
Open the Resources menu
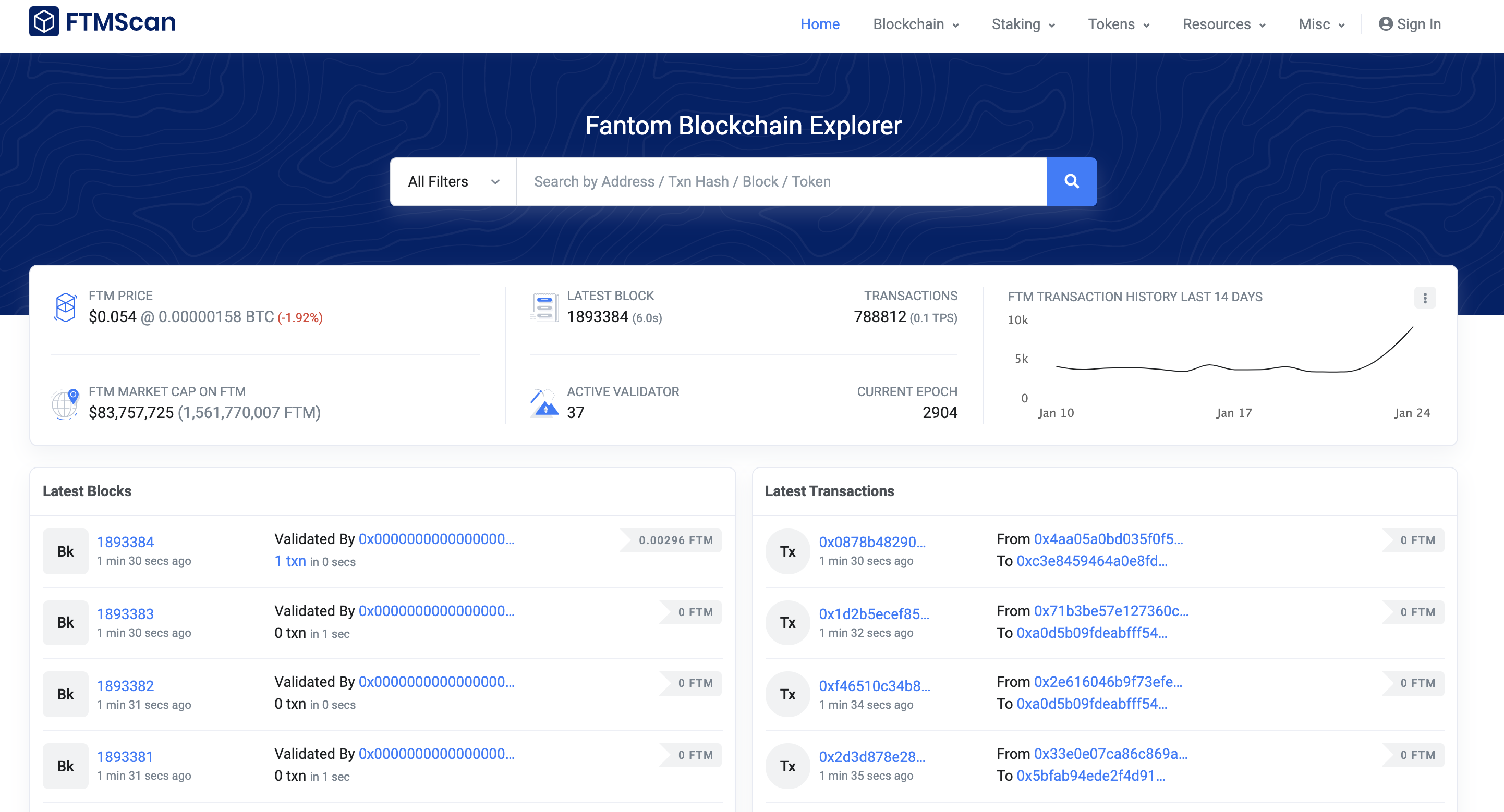click(1224, 24)
